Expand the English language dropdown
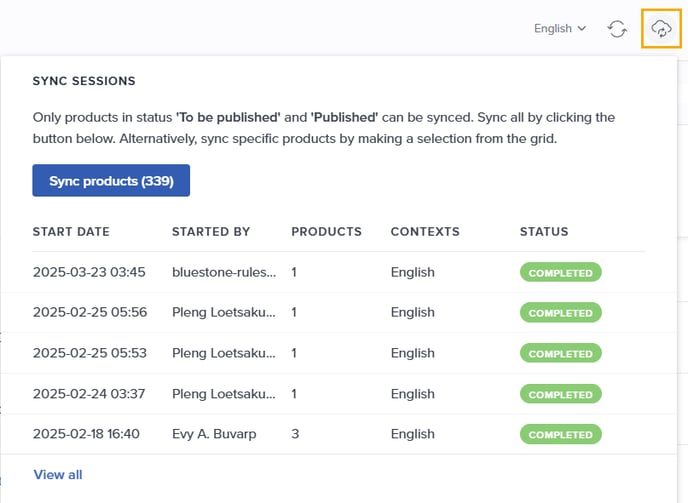The width and height of the screenshot is (688, 503). [560, 29]
